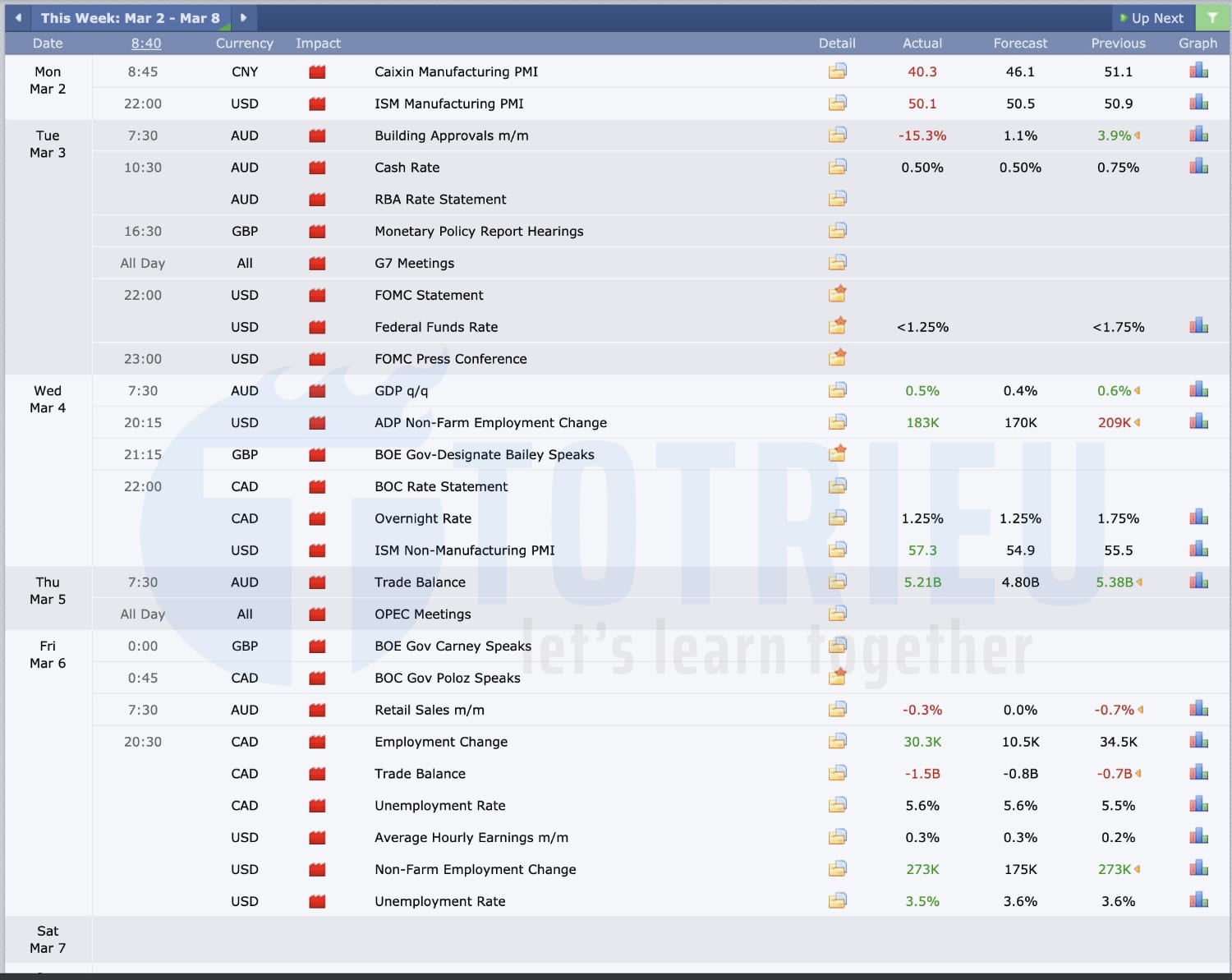Click the Sat Mar 7 date cell
Image resolution: width=1232 pixels, height=980 pixels.
[x=48, y=940]
